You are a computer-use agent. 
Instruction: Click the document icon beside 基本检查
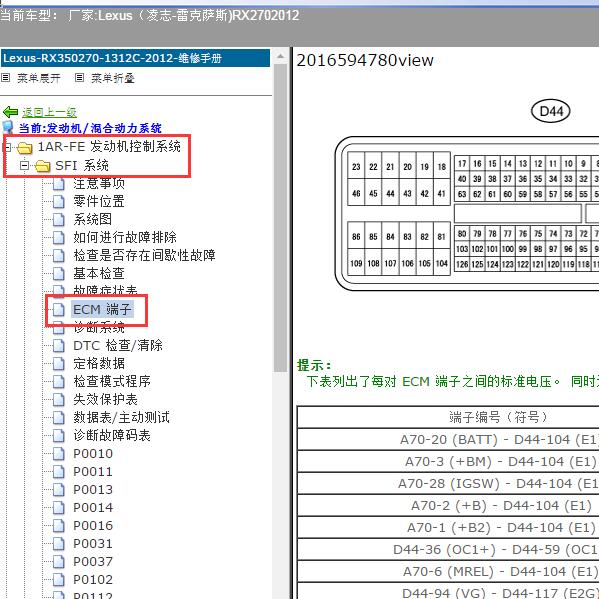(58, 273)
